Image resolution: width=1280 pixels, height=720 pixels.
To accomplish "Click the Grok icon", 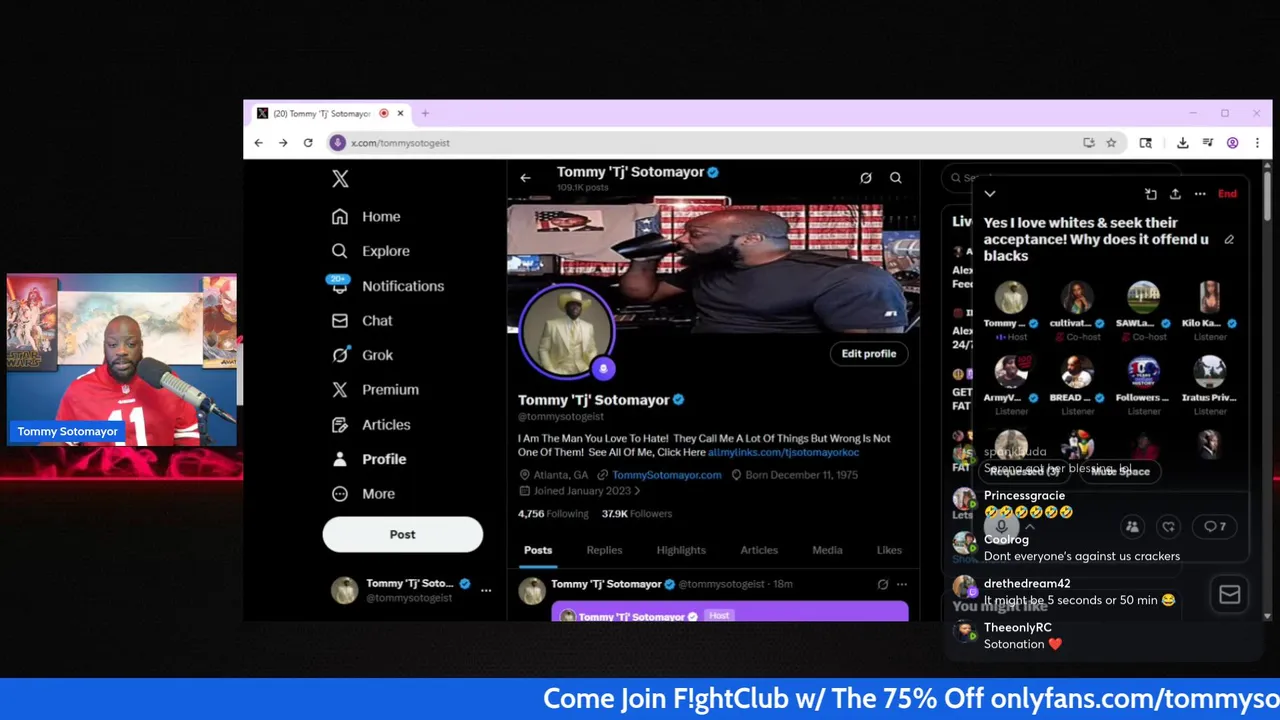I will pos(340,355).
